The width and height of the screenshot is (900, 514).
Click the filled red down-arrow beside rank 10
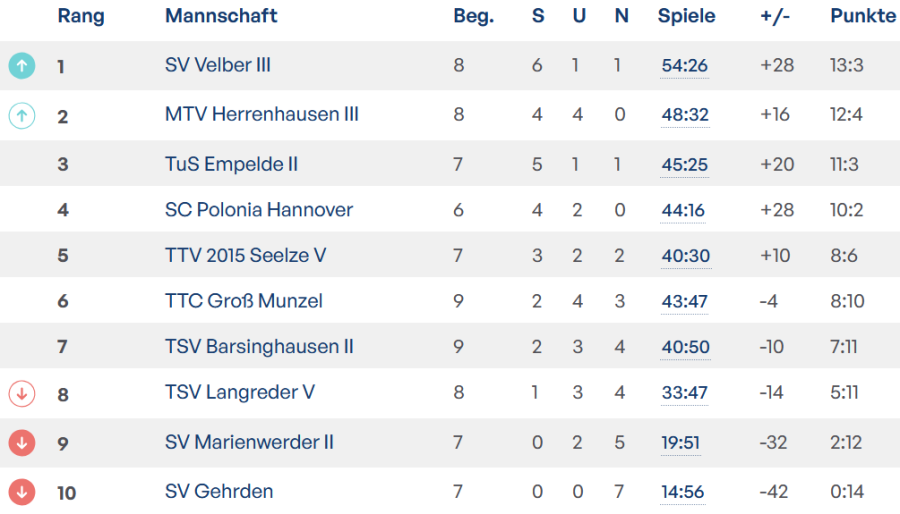point(22,492)
